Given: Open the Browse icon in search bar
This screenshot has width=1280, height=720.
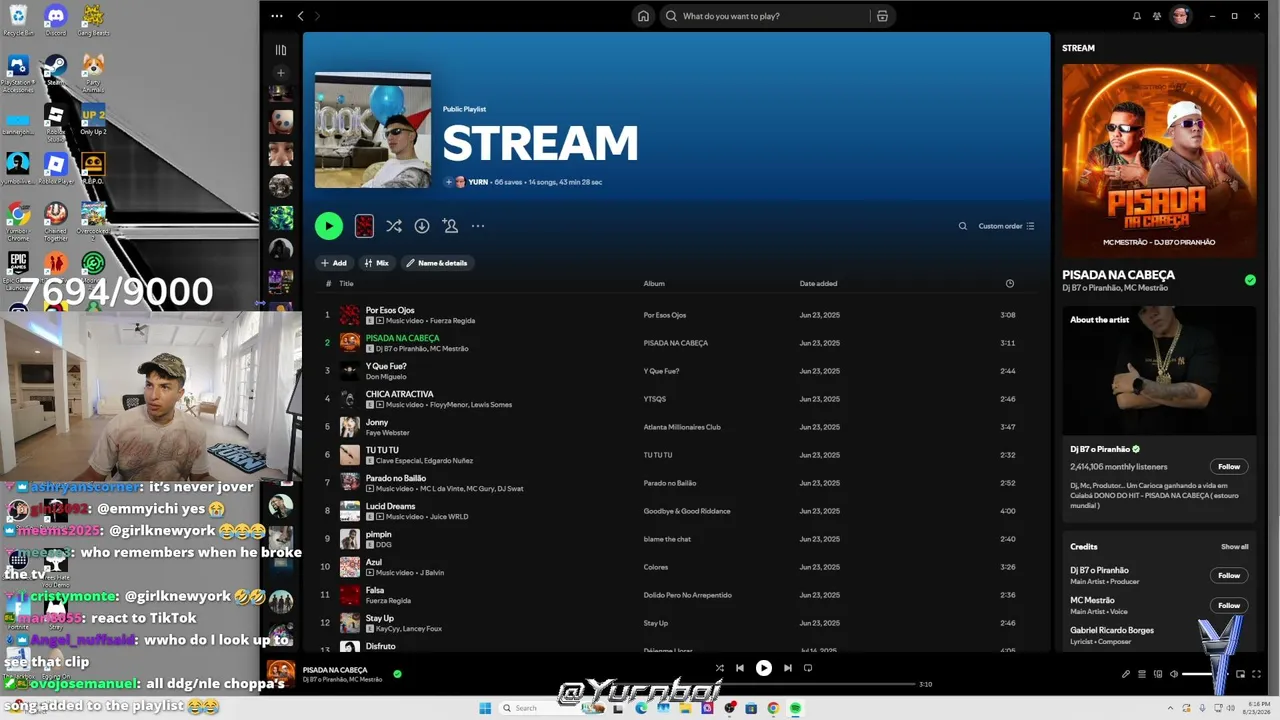Looking at the screenshot, I should pos(882,16).
